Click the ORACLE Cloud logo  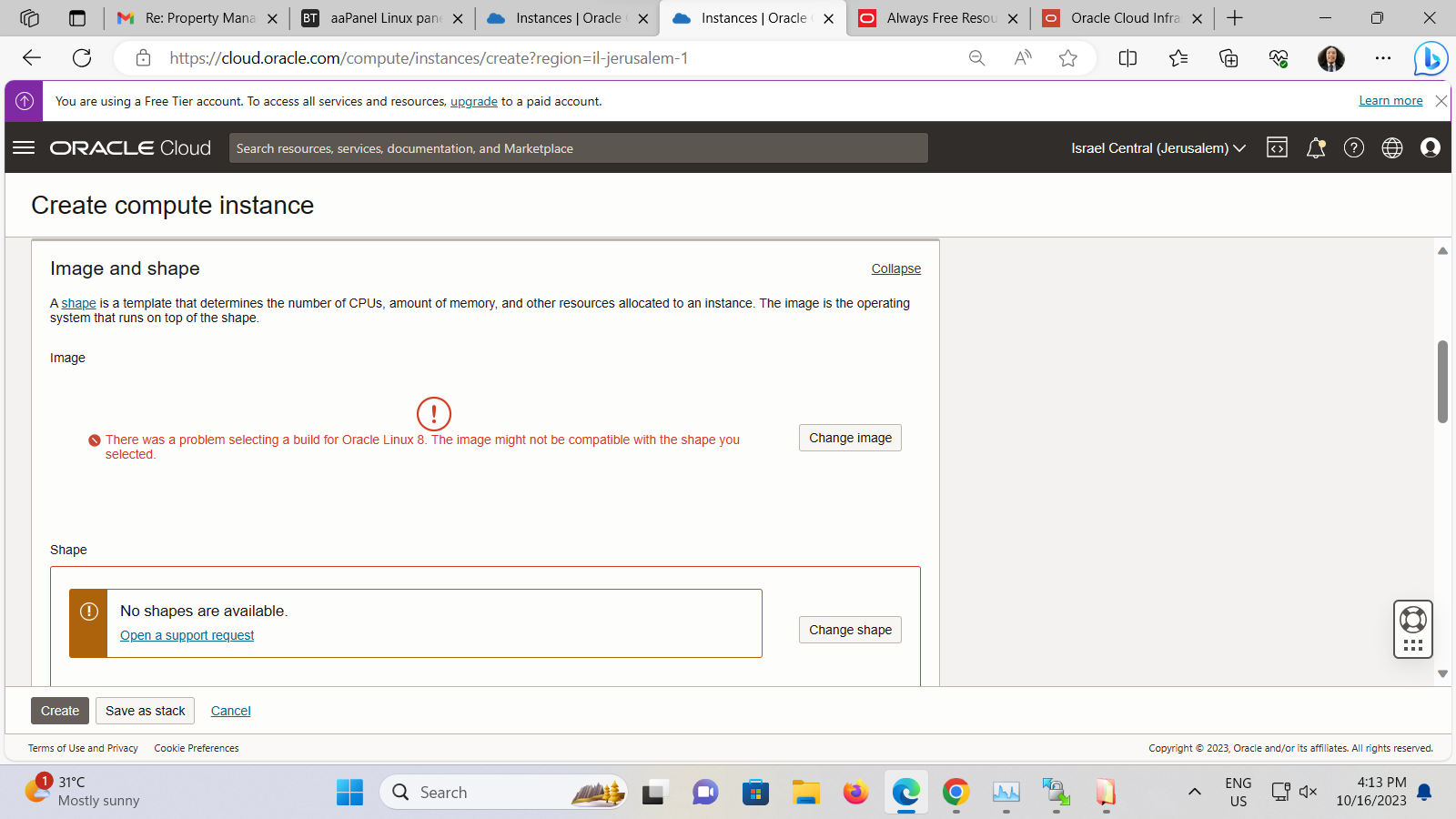click(130, 147)
